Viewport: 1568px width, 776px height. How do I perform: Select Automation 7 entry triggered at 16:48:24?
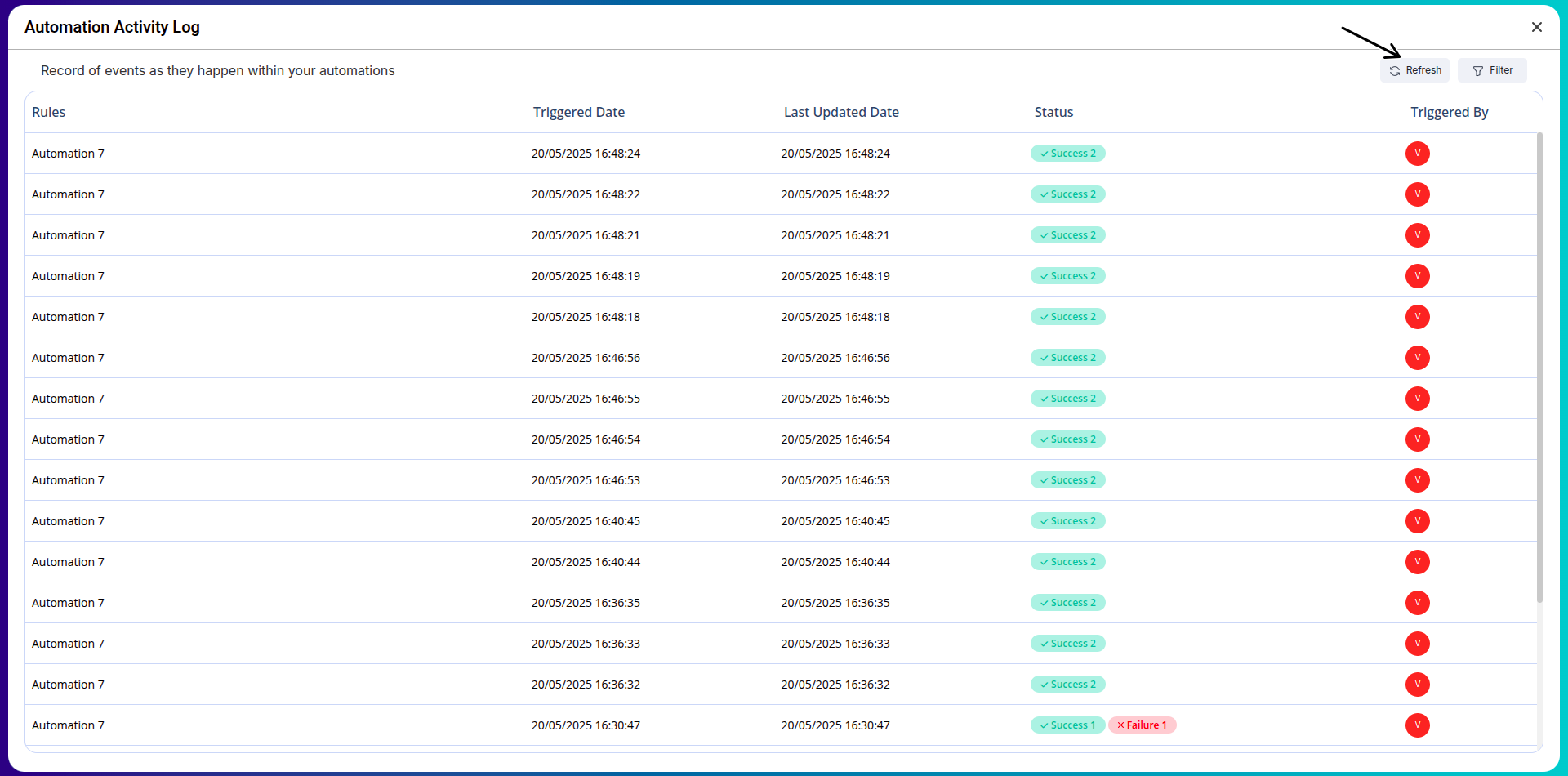pos(68,154)
